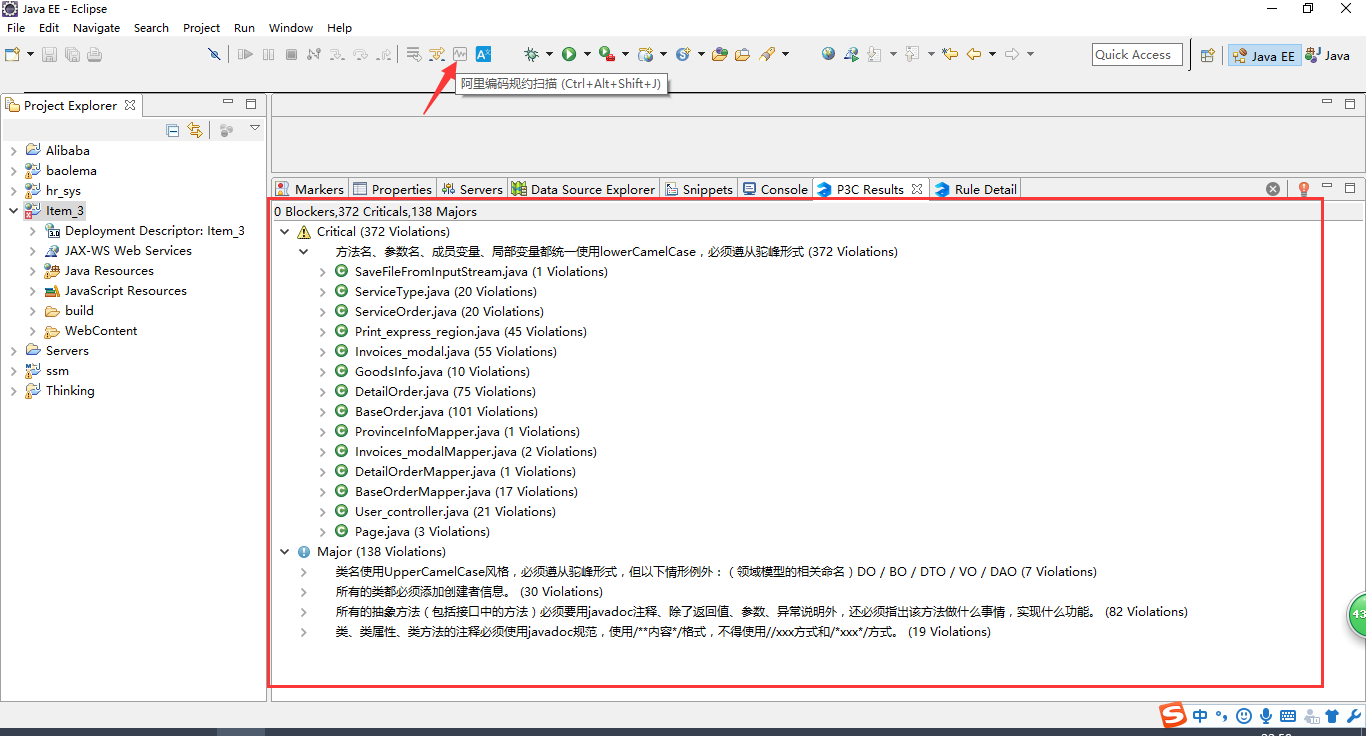Image resolution: width=1366 pixels, height=736 pixels.
Task: Click the Open Perspective icon
Action: coord(1207,56)
